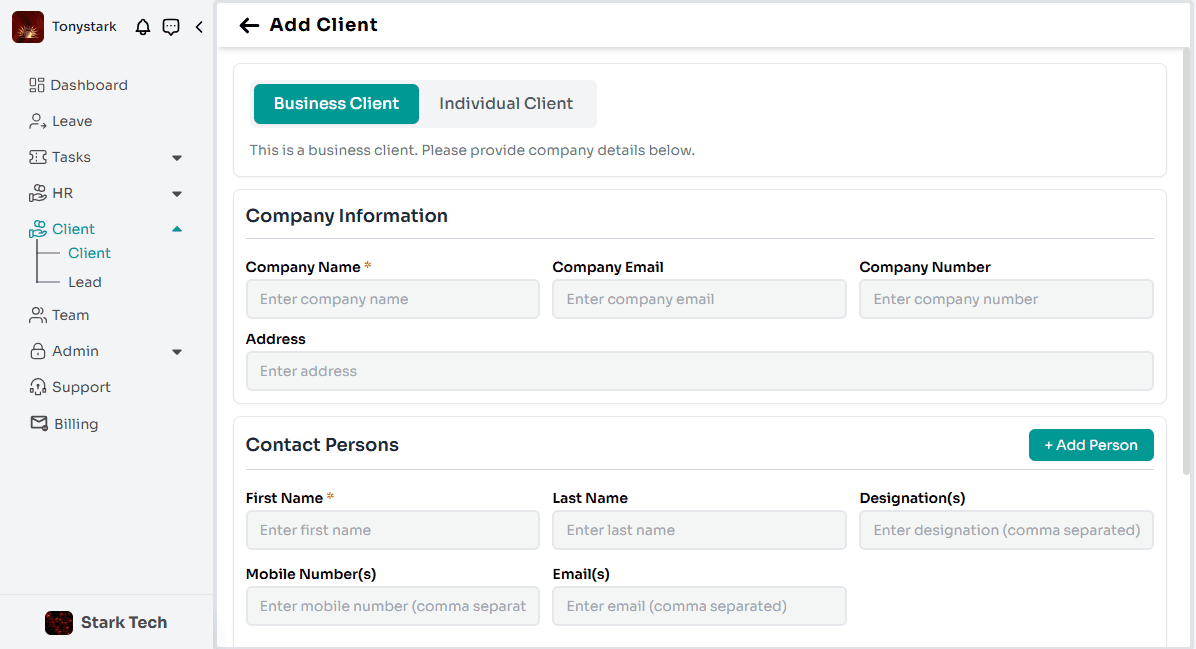Image resolution: width=1196 pixels, height=649 pixels.
Task: Collapse the sidebar with the chevron
Action: click(199, 27)
